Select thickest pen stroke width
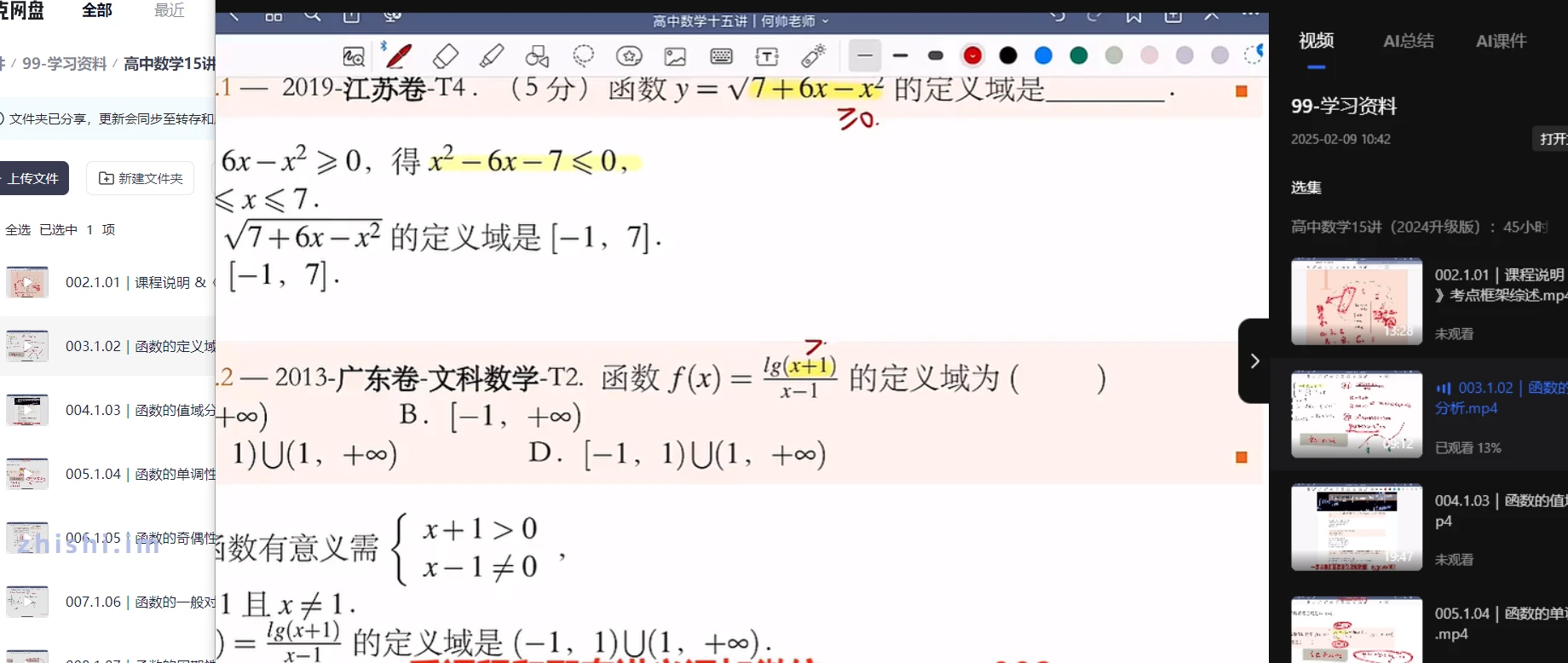This screenshot has width=1568, height=663. click(x=936, y=55)
